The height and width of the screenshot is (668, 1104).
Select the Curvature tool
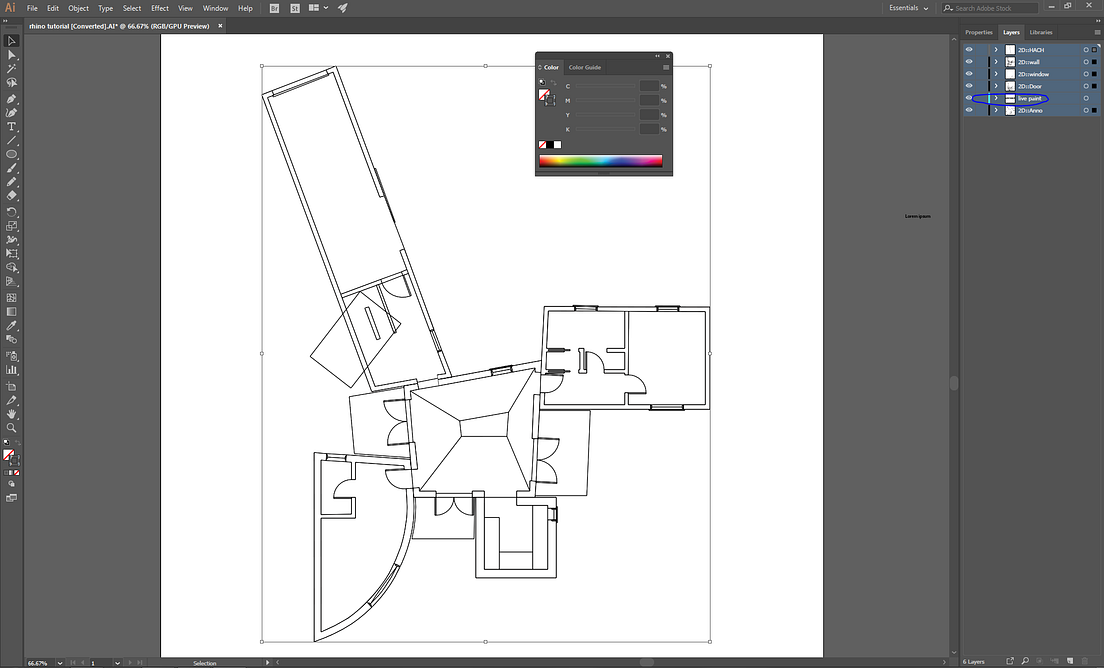(11, 112)
